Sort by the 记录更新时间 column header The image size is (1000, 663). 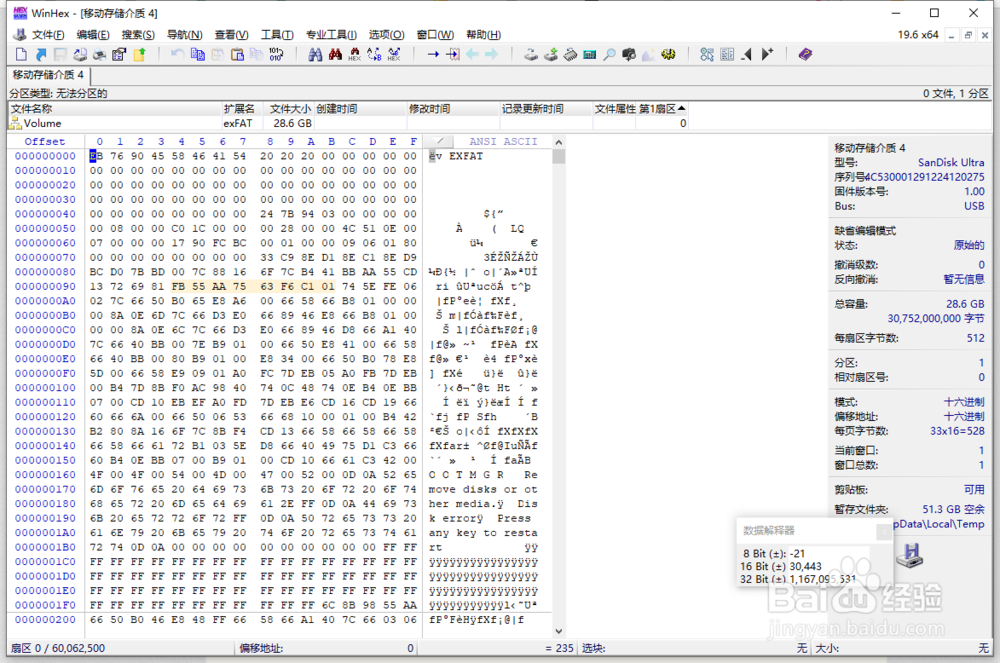point(546,109)
